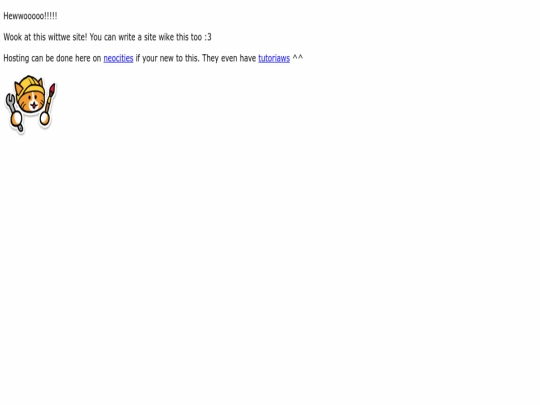
Task: Click the phrase 'can be done here on'
Action: coord(66,58)
